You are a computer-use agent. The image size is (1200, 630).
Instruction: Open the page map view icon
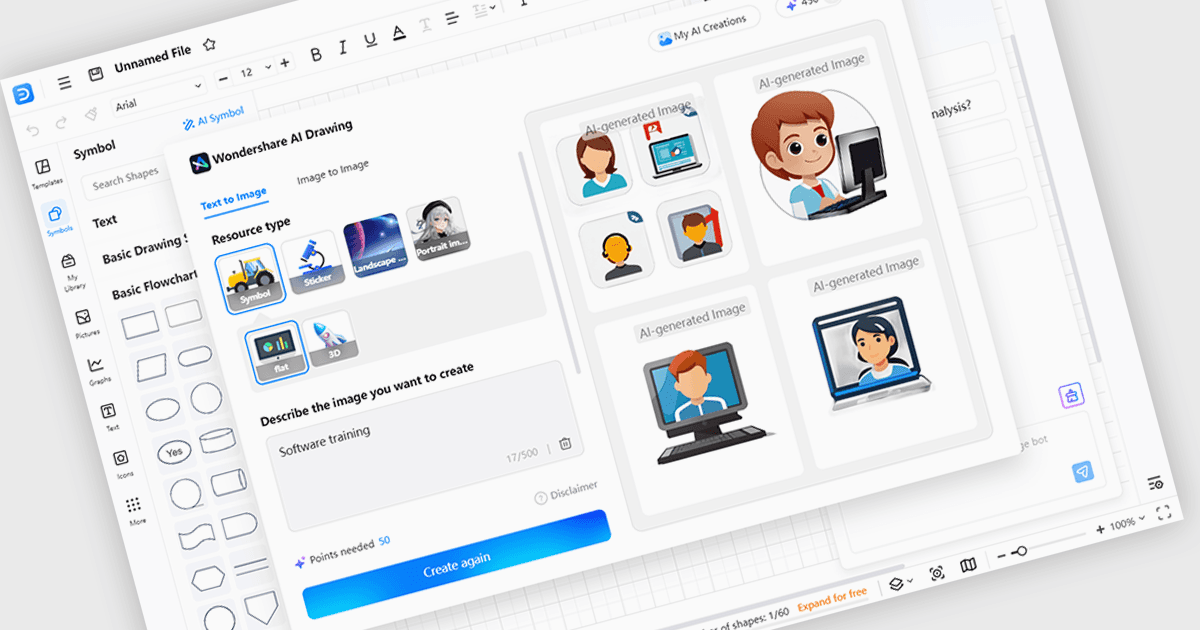pyautogui.click(x=967, y=566)
